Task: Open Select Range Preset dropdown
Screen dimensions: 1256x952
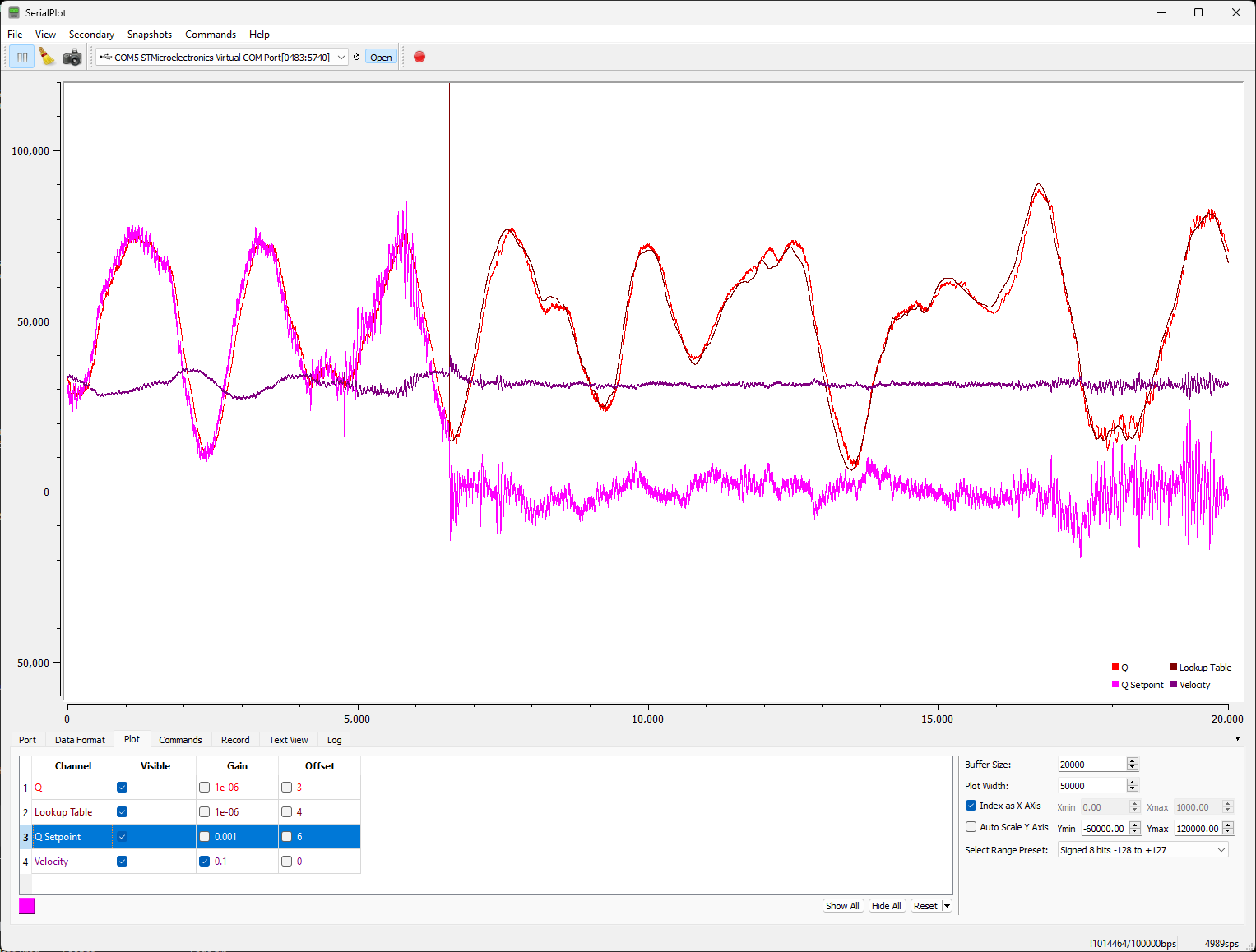Action: [1143, 849]
